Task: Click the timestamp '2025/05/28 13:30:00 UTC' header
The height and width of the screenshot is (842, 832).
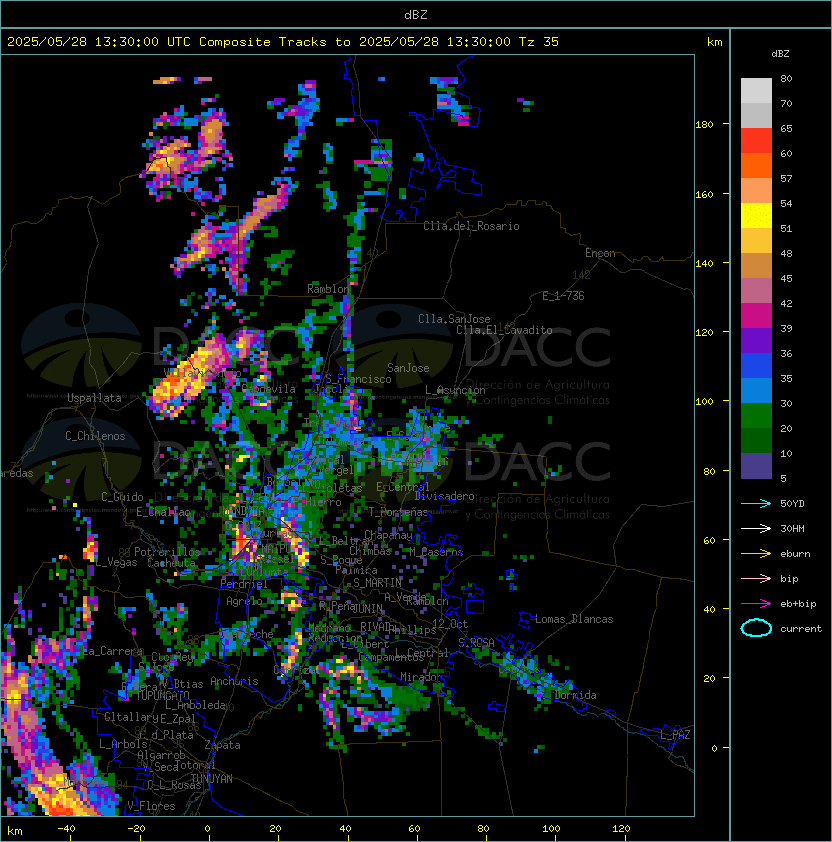Action: point(99,42)
